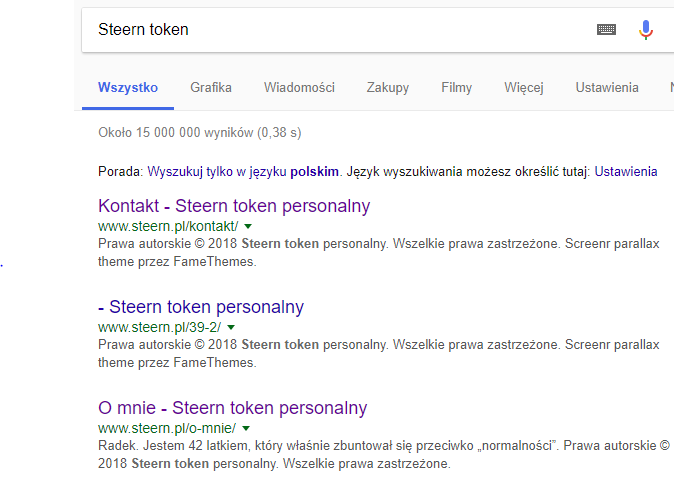Start voice search with microphone icon

(x=646, y=30)
